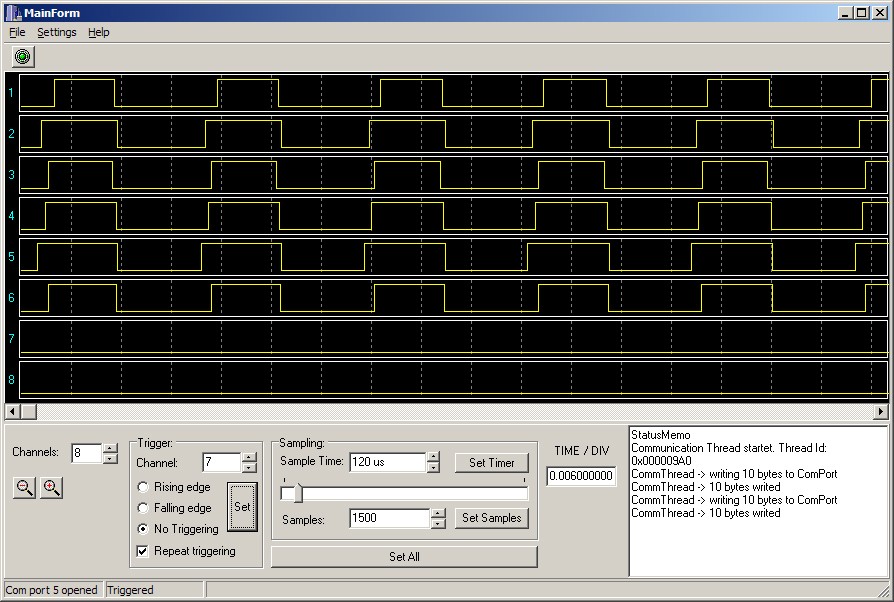This screenshot has height=602, width=894.
Task: Increase Sample Time using the up arrow
Action: [433, 457]
